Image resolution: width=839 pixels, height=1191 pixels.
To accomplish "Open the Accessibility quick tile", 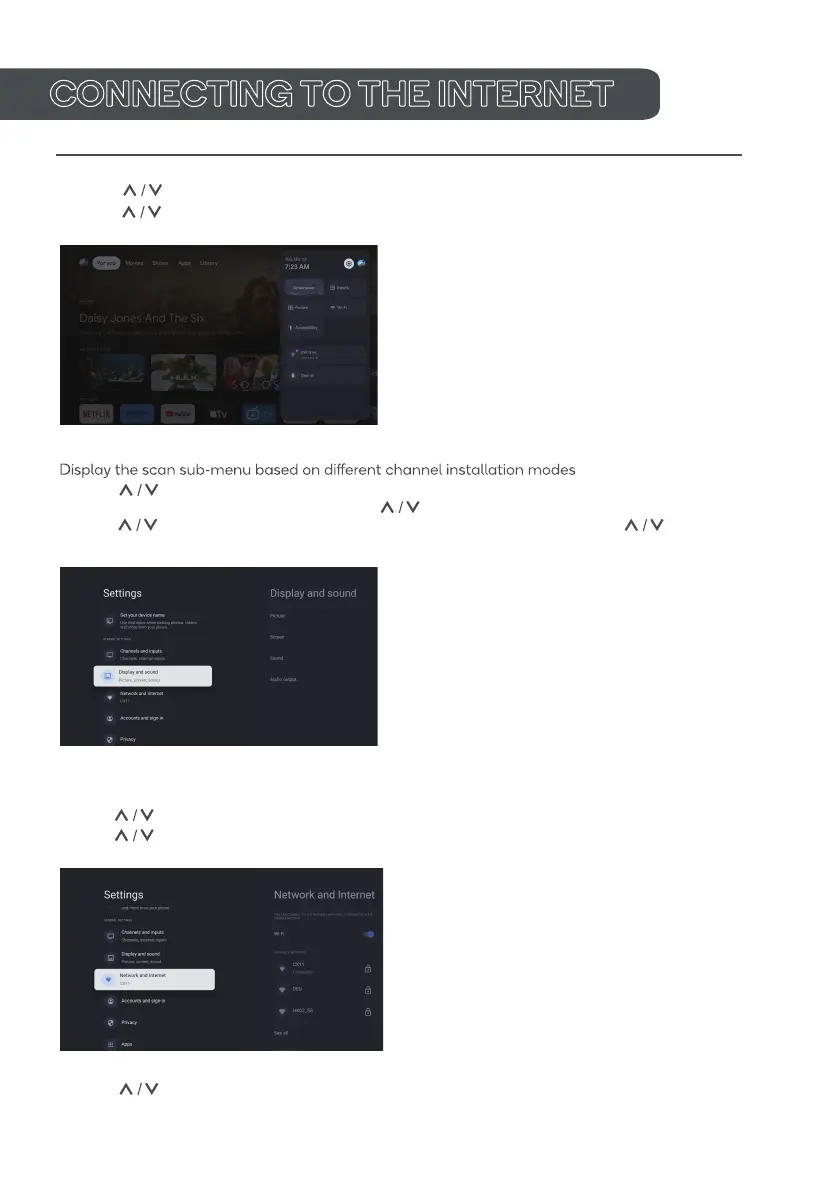I will [304, 327].
